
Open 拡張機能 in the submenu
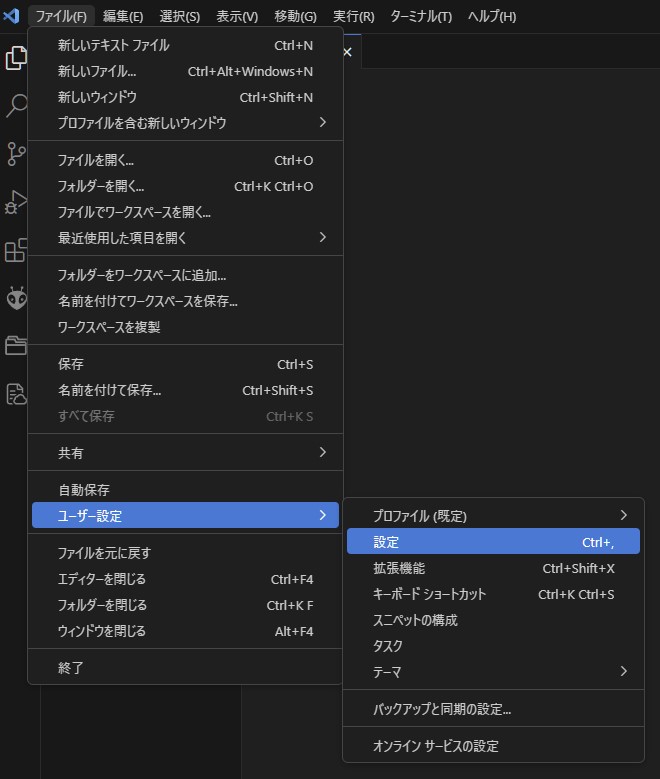pos(494,568)
